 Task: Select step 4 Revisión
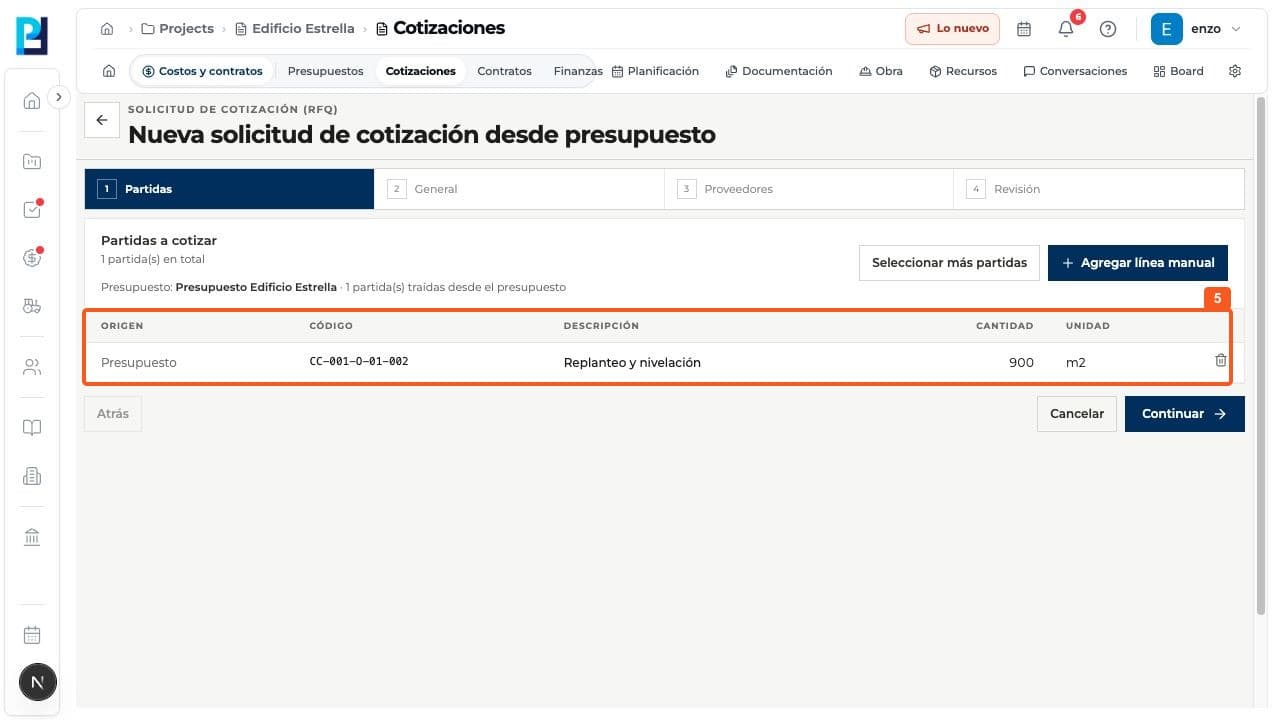(x=1099, y=189)
